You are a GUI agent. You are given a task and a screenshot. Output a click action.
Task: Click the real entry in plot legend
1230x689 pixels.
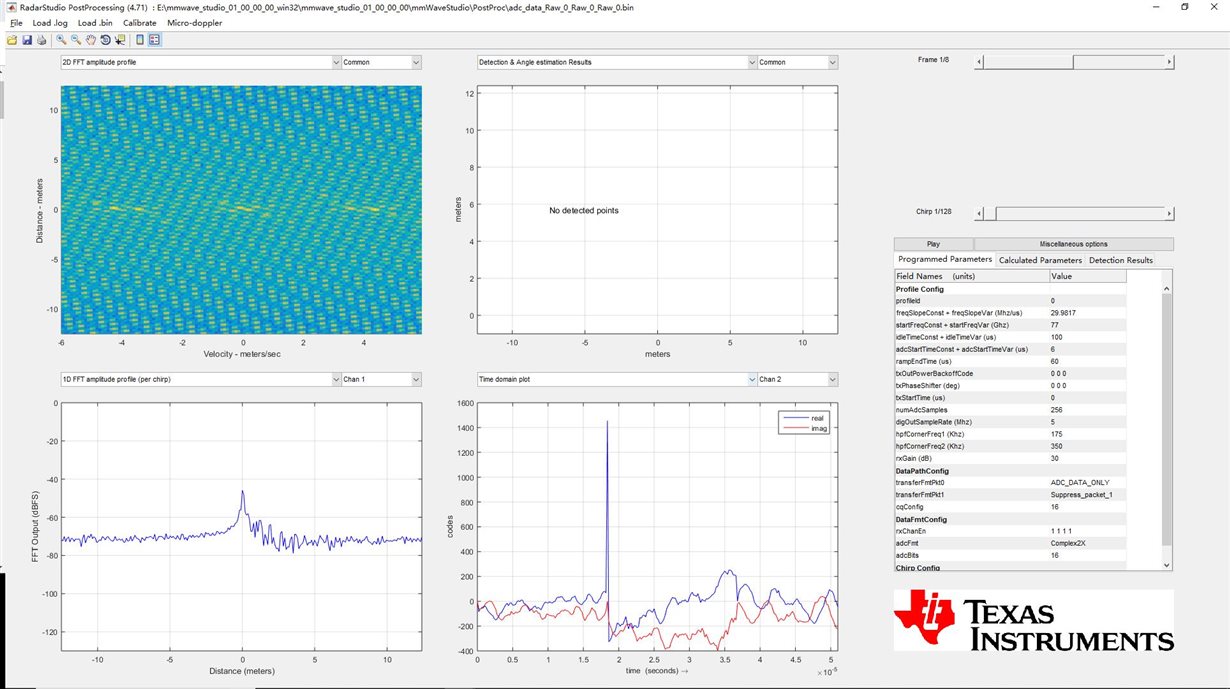click(x=819, y=417)
